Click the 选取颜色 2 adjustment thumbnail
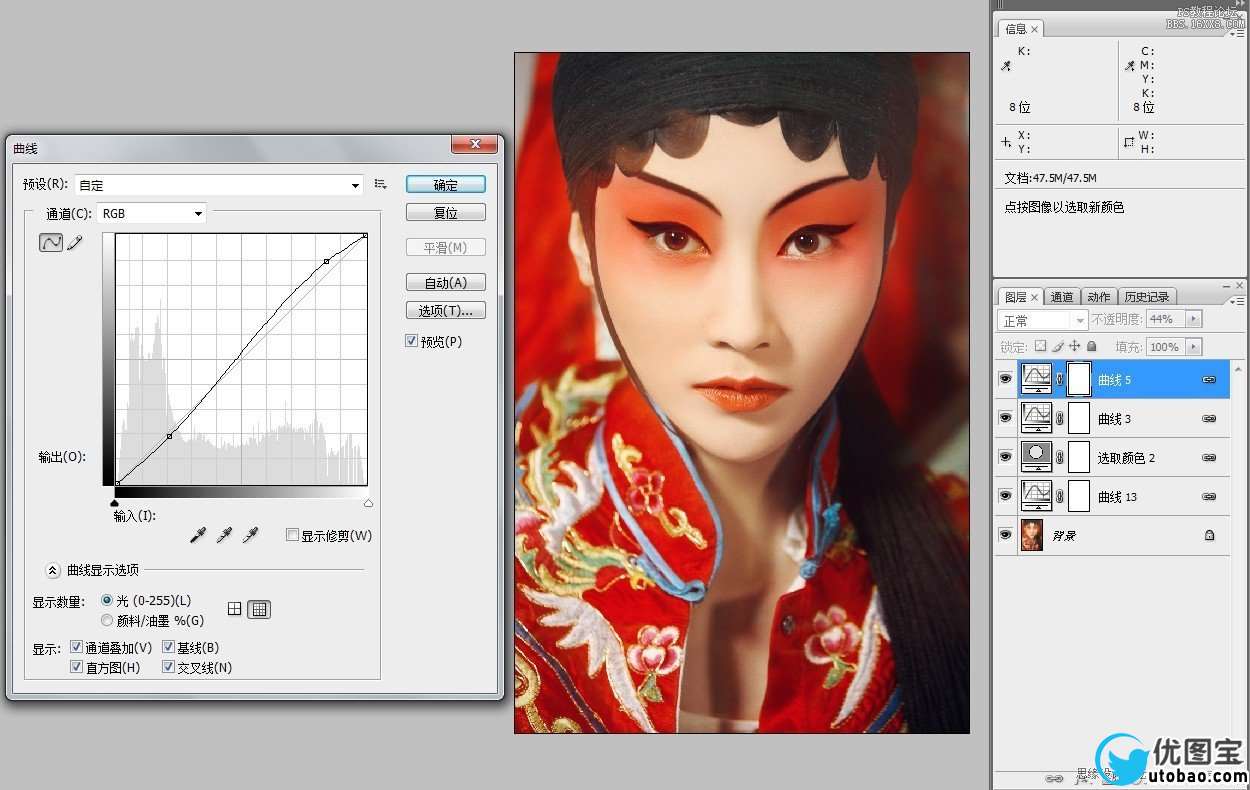 point(1037,458)
